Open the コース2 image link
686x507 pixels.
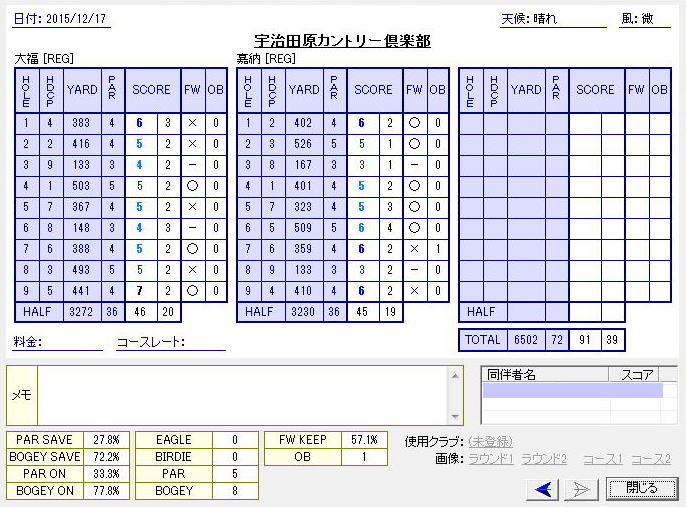click(651, 459)
